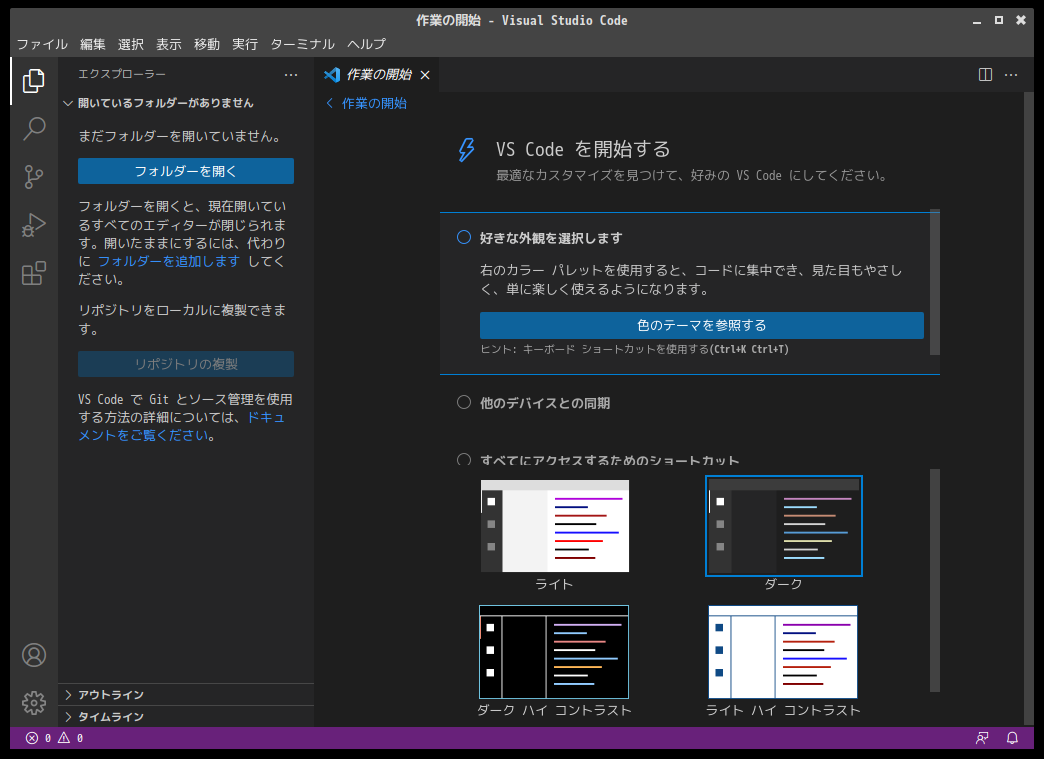The height and width of the screenshot is (759, 1044).
Task: Click the notifications bell icon
Action: click(x=1012, y=738)
